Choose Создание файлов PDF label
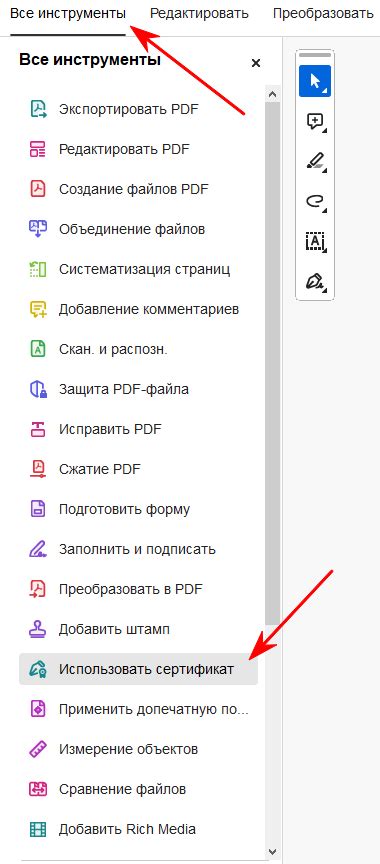This screenshot has width=380, height=864. click(x=134, y=189)
